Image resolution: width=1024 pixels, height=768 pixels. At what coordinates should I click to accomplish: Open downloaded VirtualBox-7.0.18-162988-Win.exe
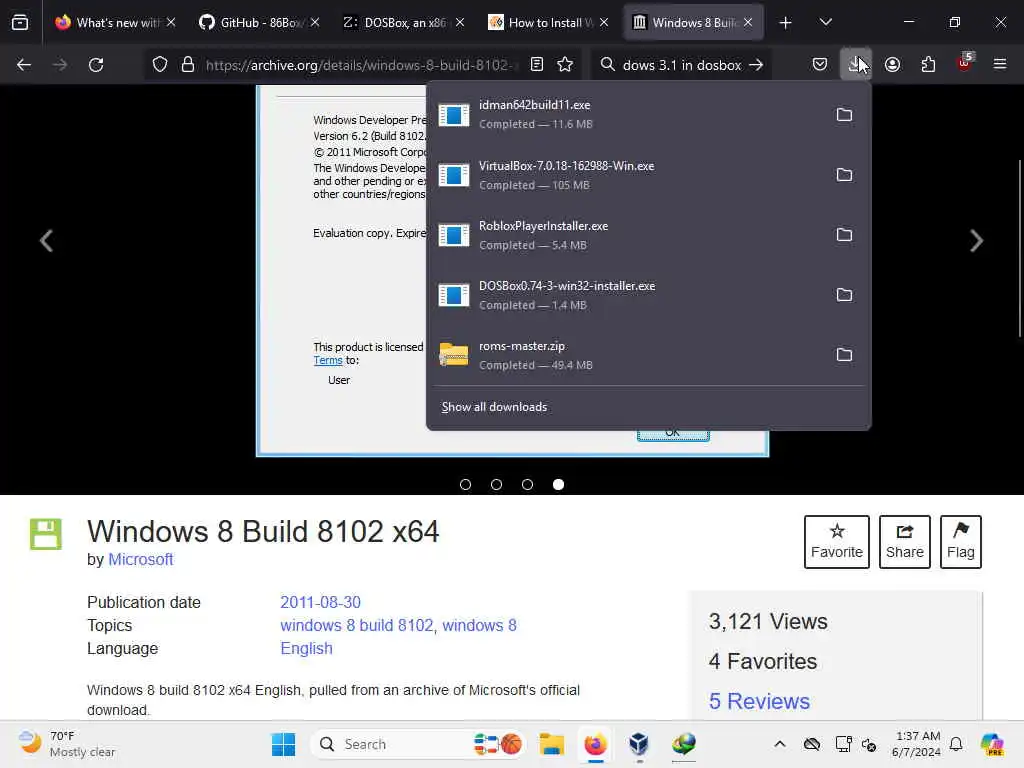pyautogui.click(x=627, y=175)
